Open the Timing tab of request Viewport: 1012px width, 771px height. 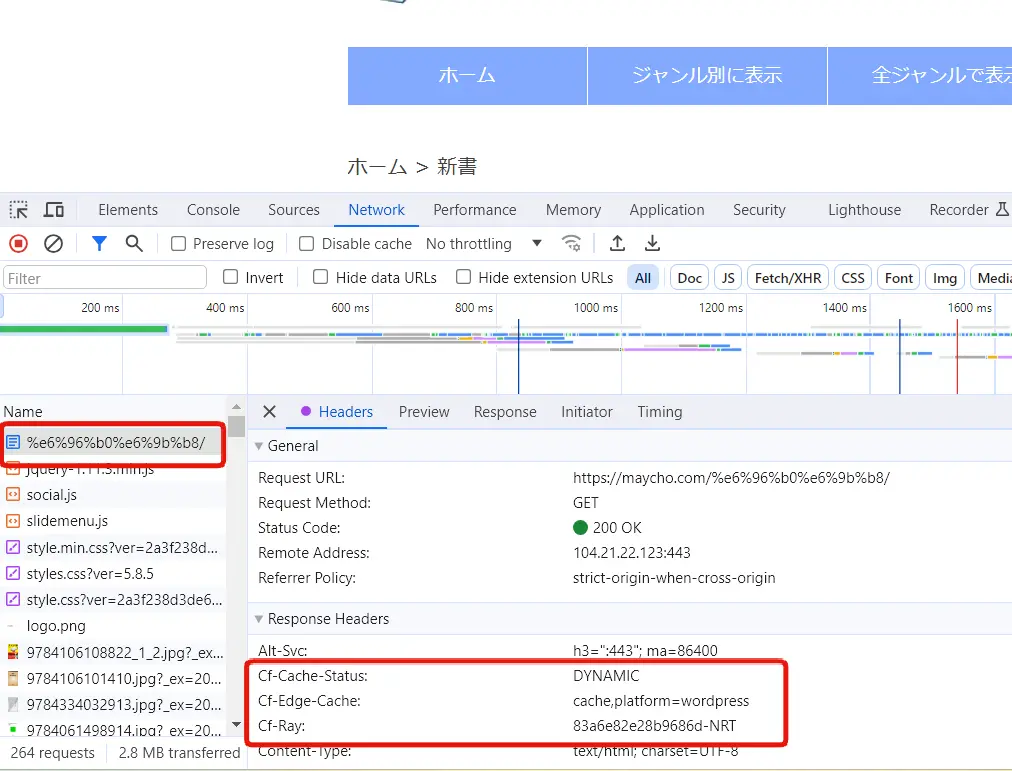(x=659, y=412)
